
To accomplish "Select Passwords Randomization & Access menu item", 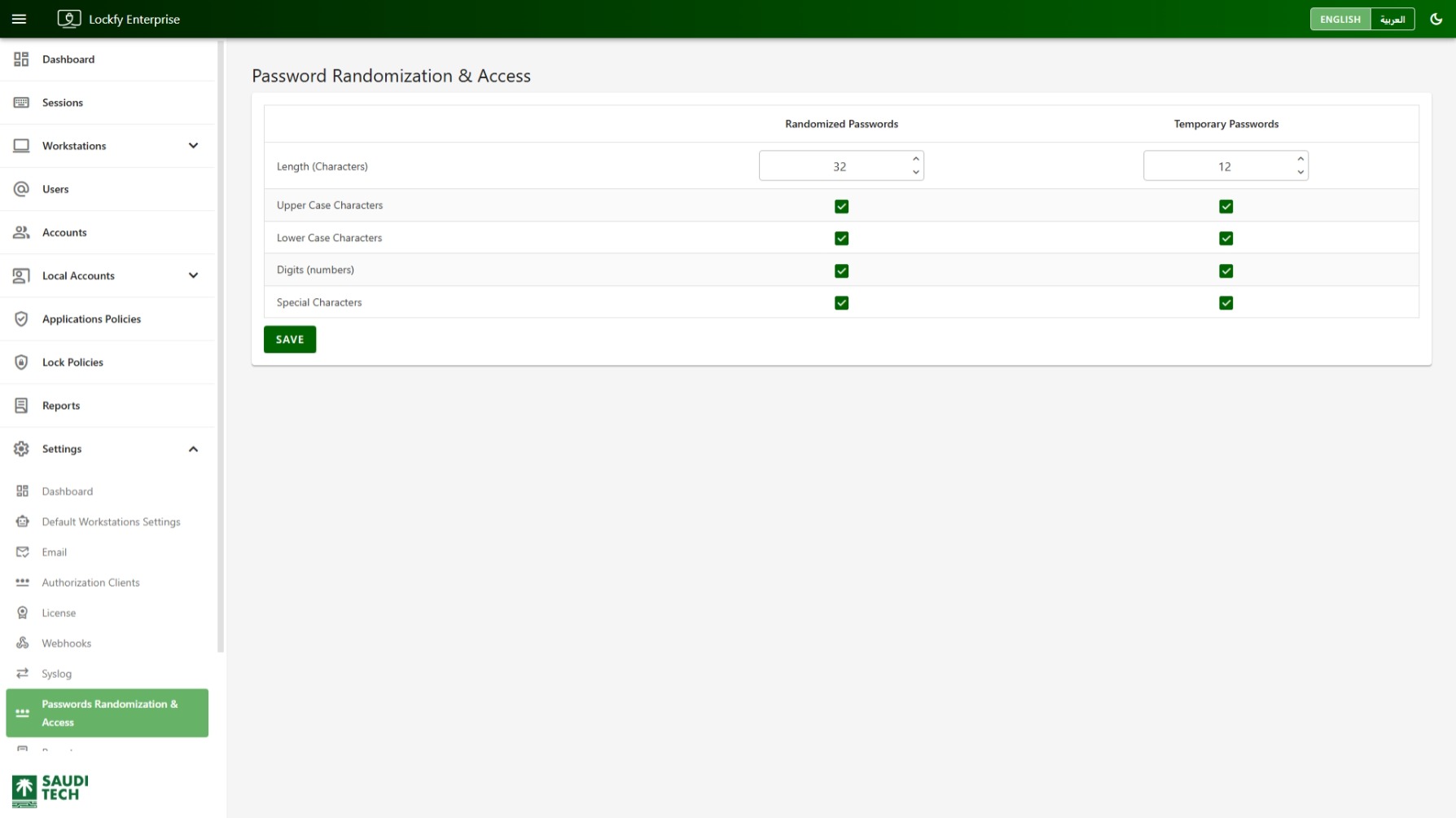I will (107, 713).
